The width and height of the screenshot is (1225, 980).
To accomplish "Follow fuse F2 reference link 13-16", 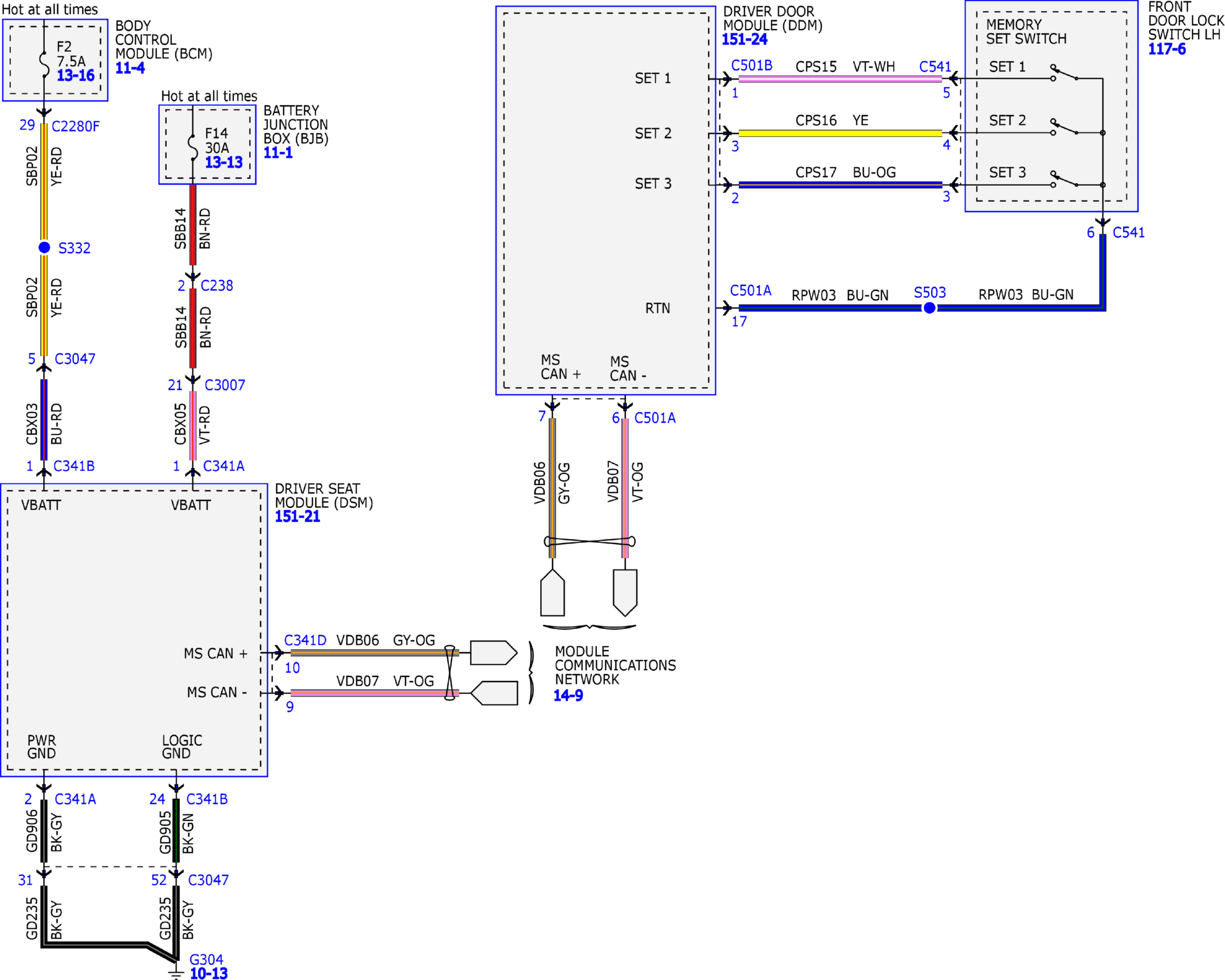I will [75, 75].
